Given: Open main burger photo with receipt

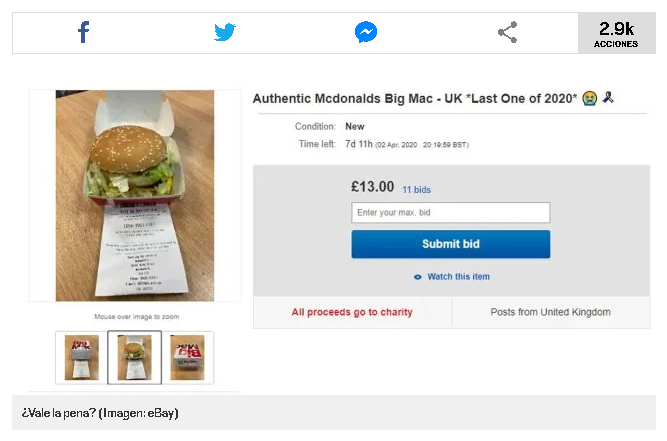Looking at the screenshot, I should pyautogui.click(x=135, y=196).
